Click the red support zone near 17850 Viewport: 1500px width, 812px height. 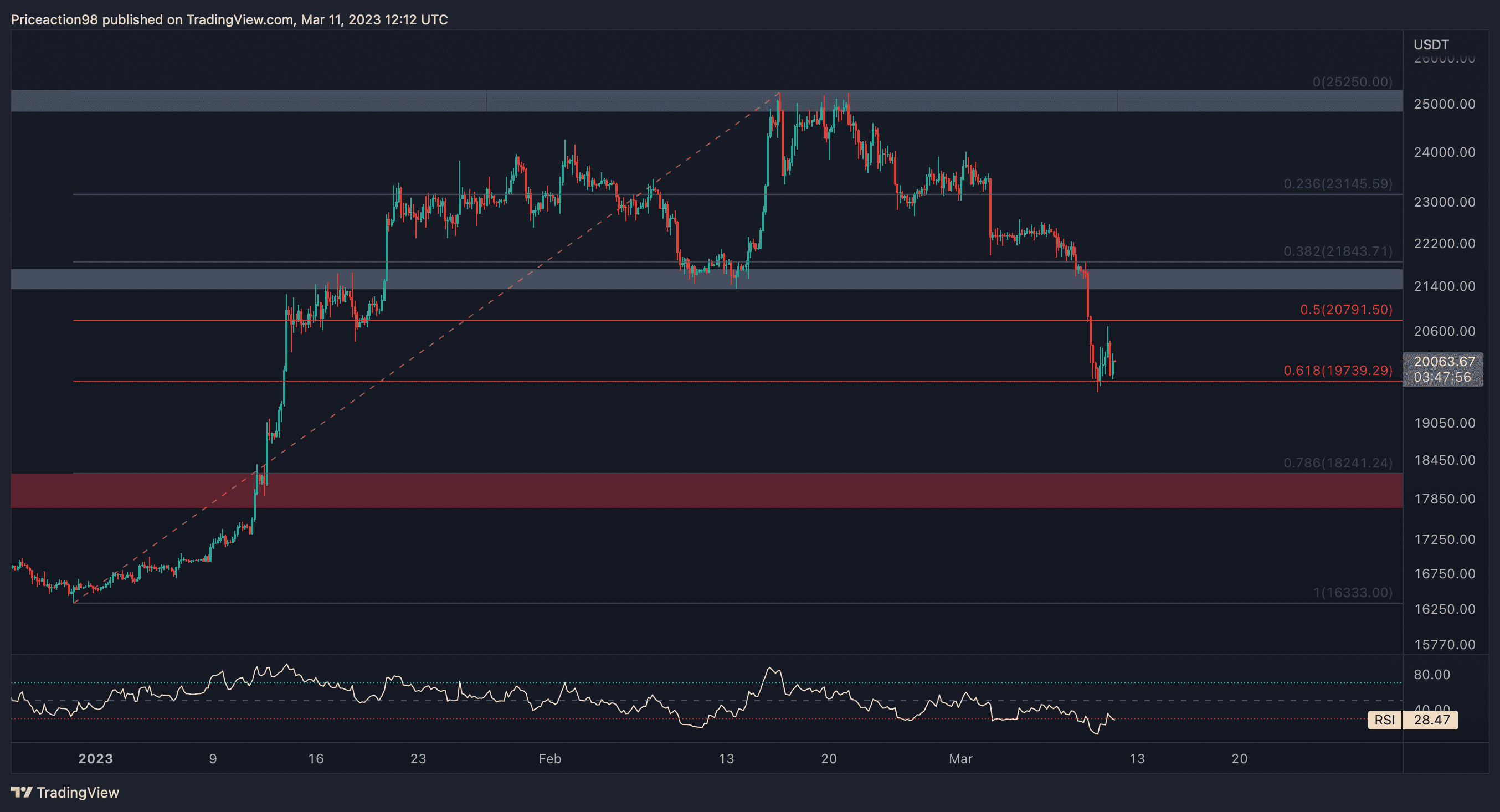pyautogui.click(x=707, y=491)
